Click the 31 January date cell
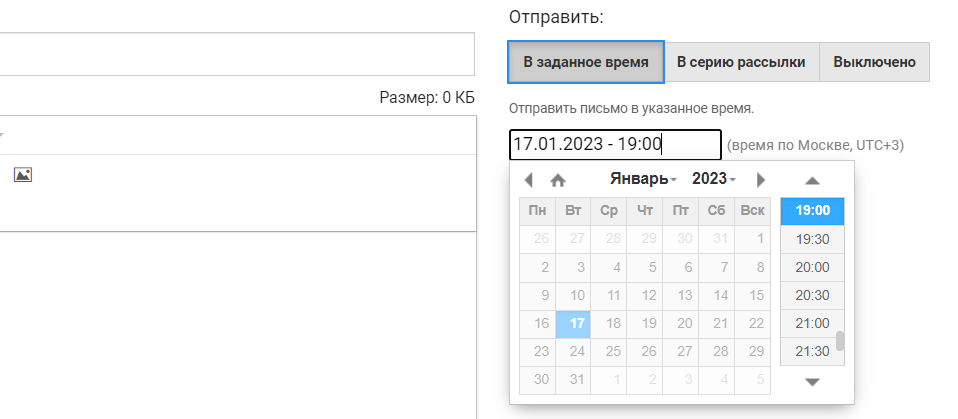 tap(574, 380)
